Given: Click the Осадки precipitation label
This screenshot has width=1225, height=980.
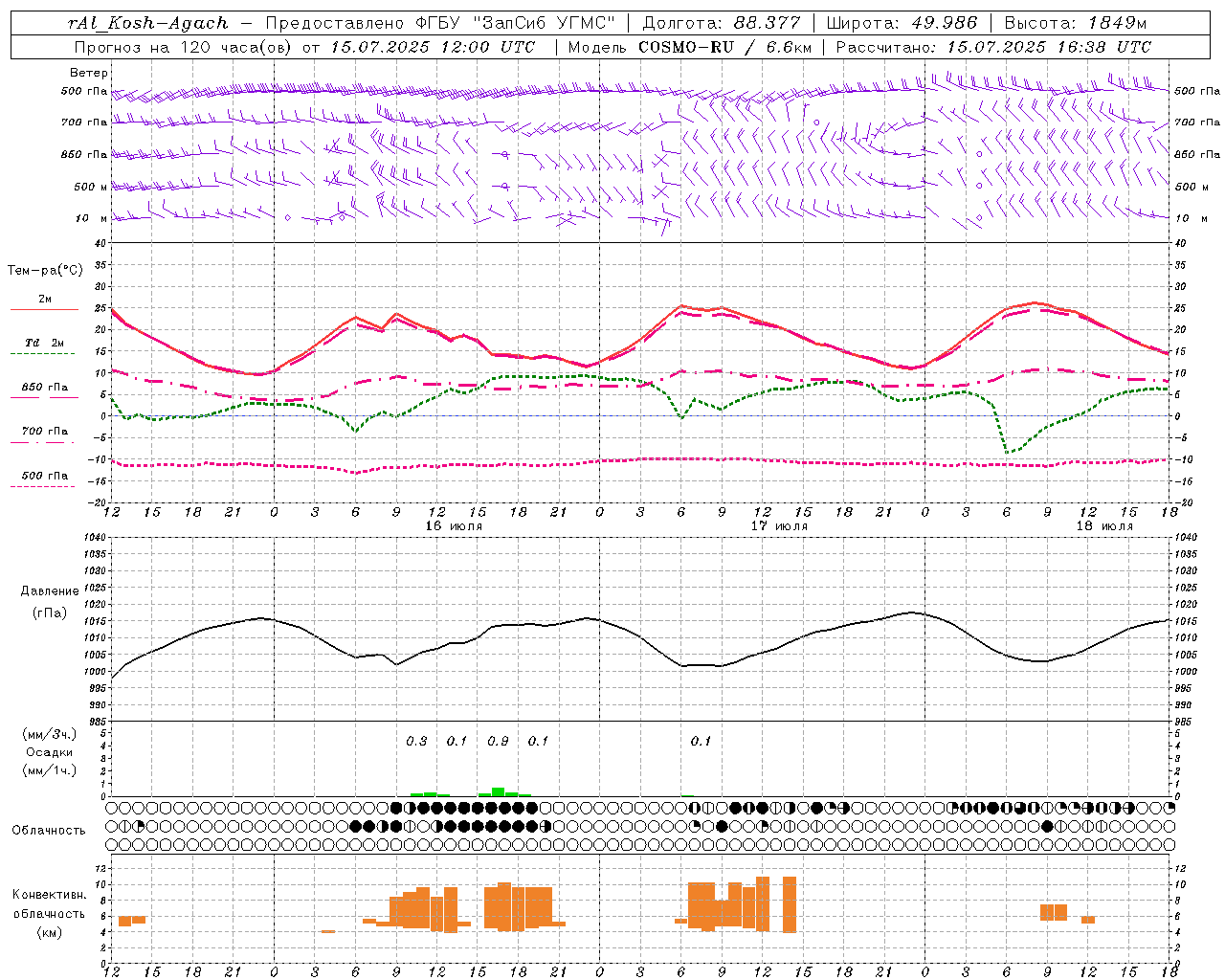Looking at the screenshot, I should (x=49, y=752).
